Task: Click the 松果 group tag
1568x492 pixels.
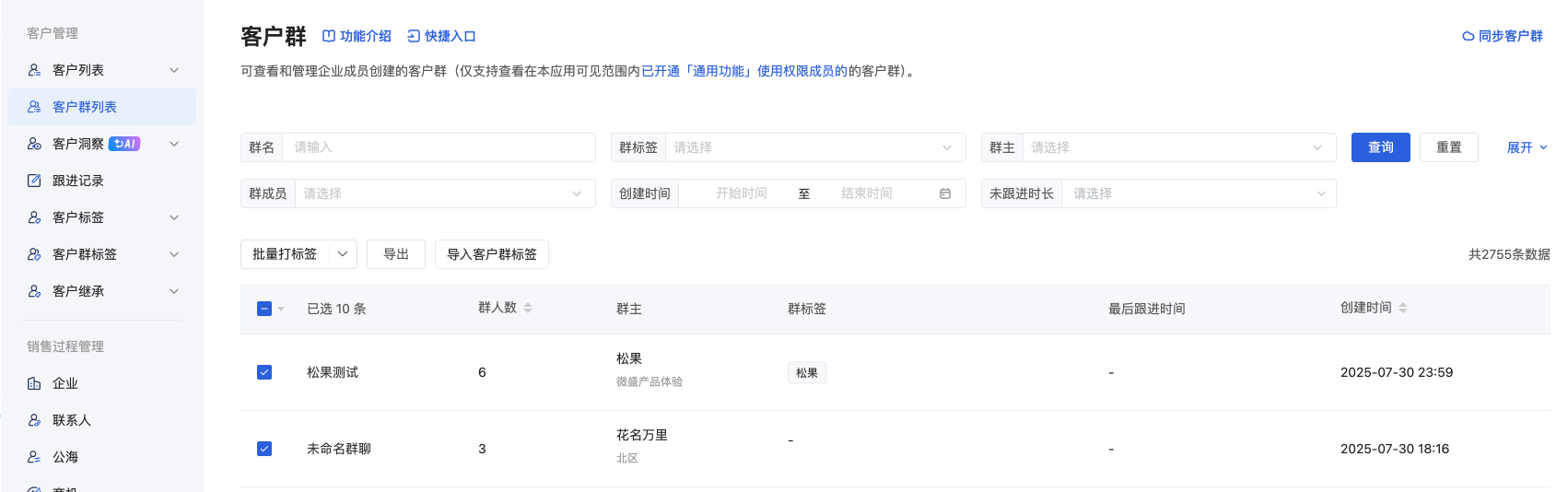Action: 807,372
